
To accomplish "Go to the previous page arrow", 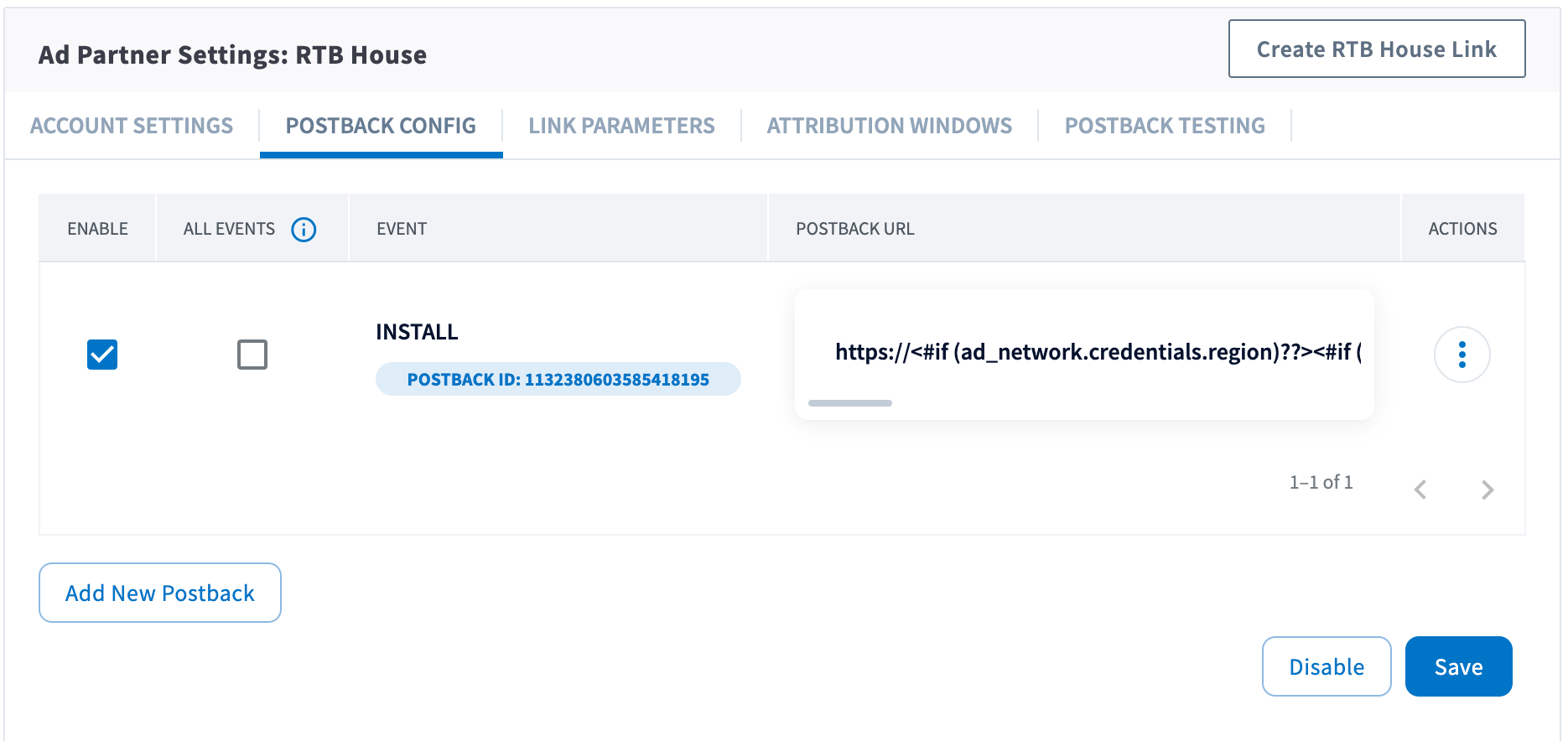I will click(x=1420, y=490).
